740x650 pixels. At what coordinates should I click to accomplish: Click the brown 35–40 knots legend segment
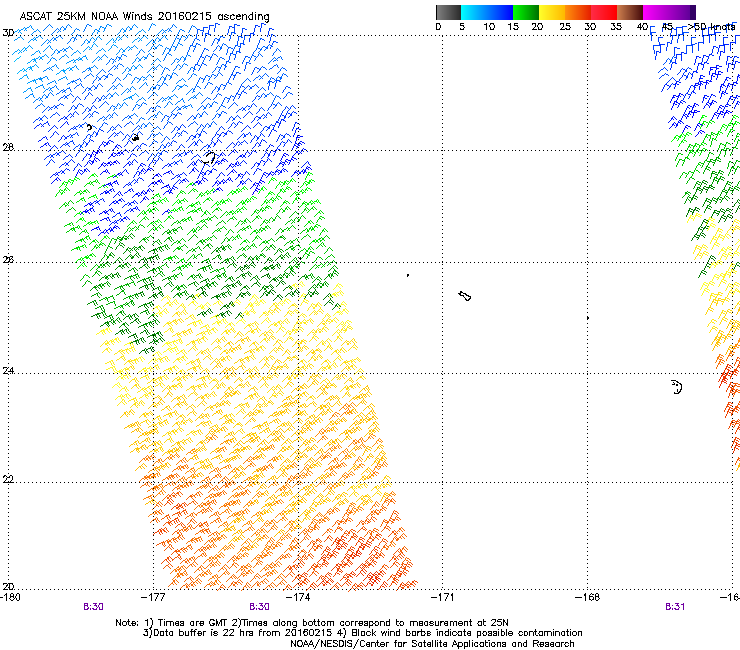[x=630, y=12]
